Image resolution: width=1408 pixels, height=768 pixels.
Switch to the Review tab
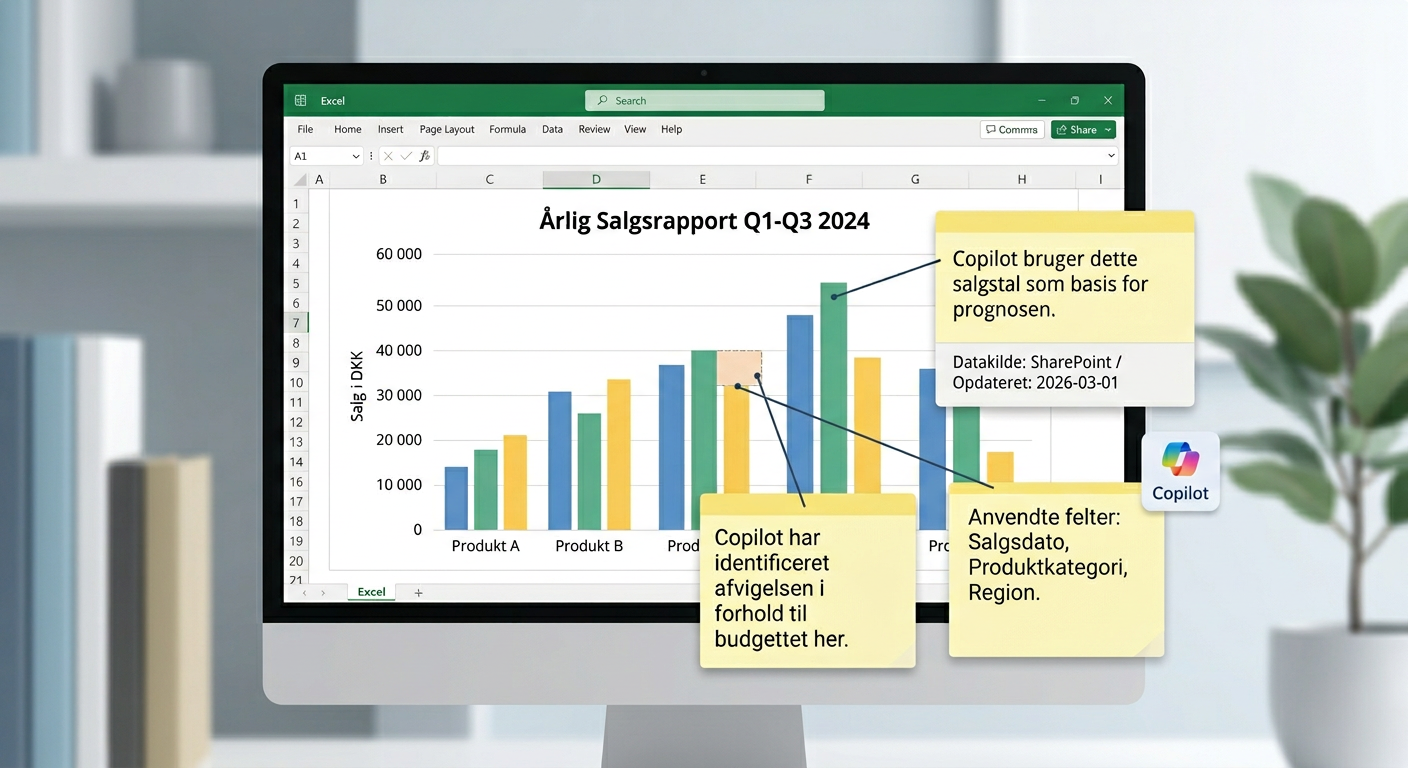point(594,129)
